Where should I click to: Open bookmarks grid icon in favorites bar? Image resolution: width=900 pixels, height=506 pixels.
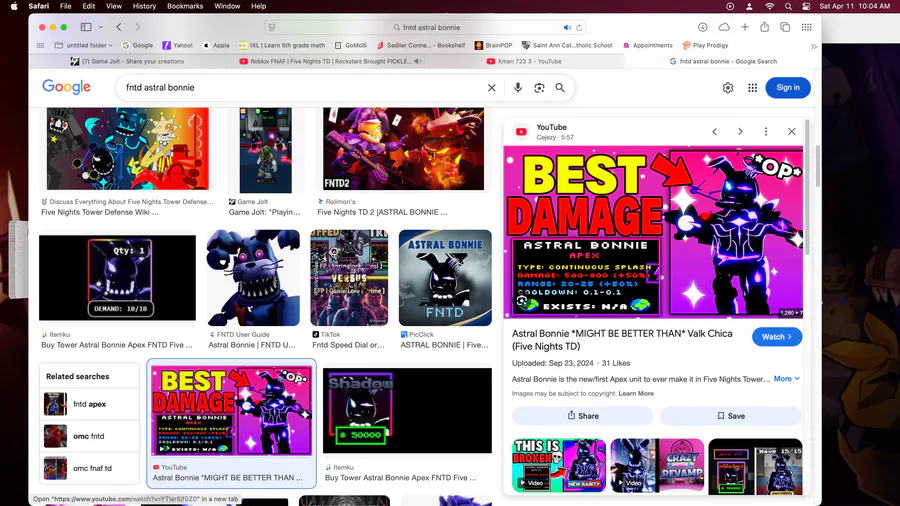point(40,45)
